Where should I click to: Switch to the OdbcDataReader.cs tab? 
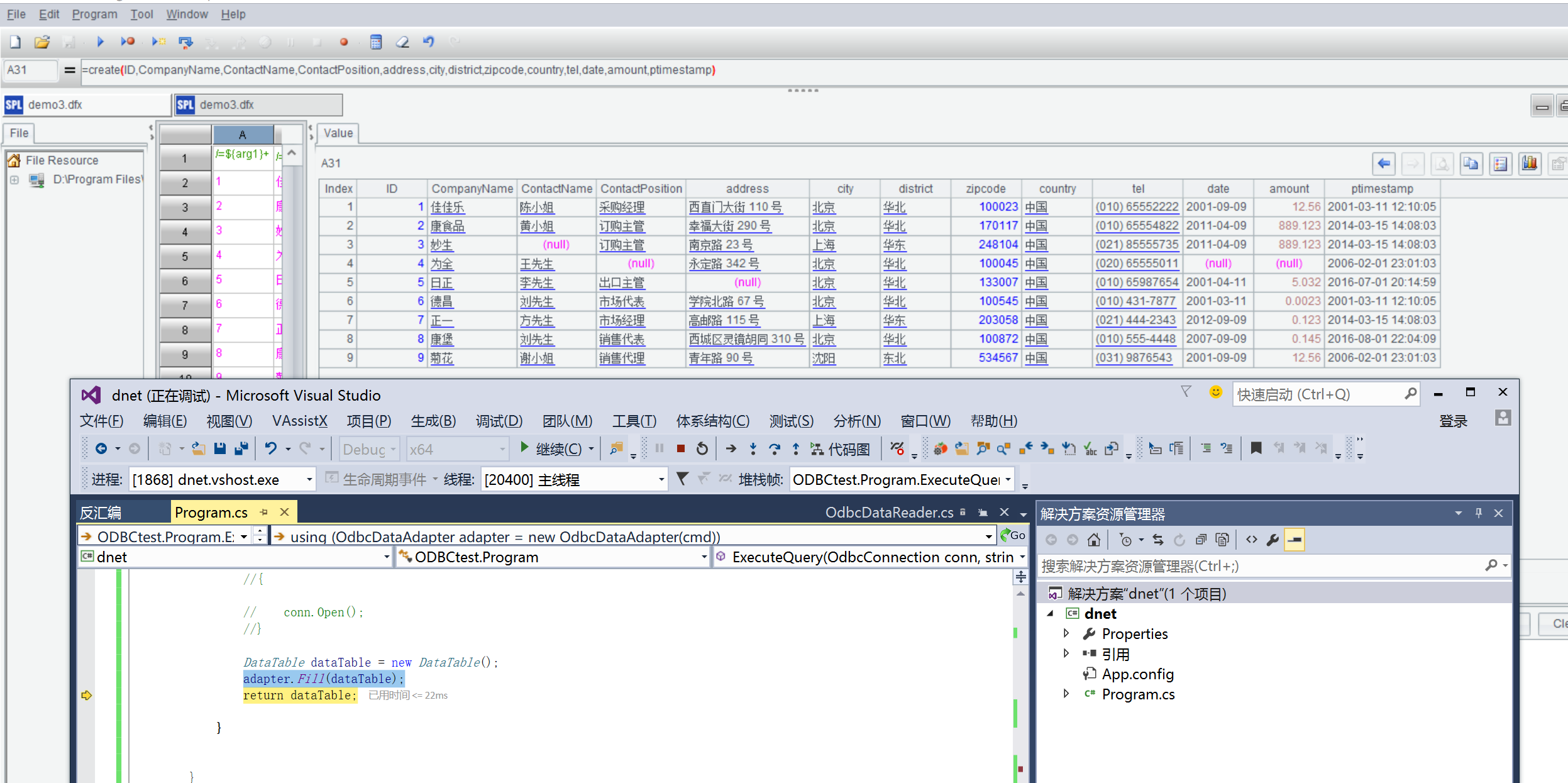889,513
